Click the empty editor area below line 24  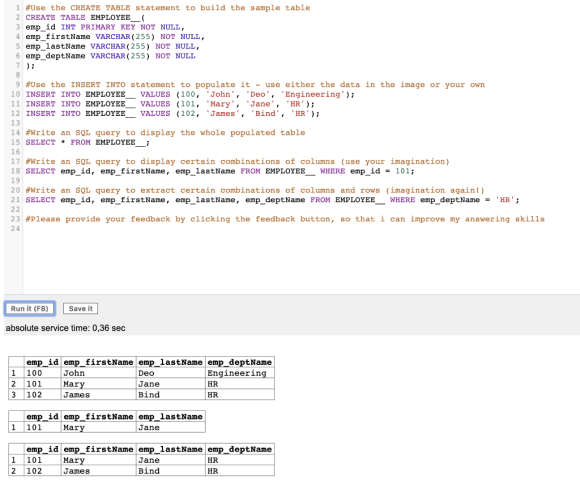[296, 263]
